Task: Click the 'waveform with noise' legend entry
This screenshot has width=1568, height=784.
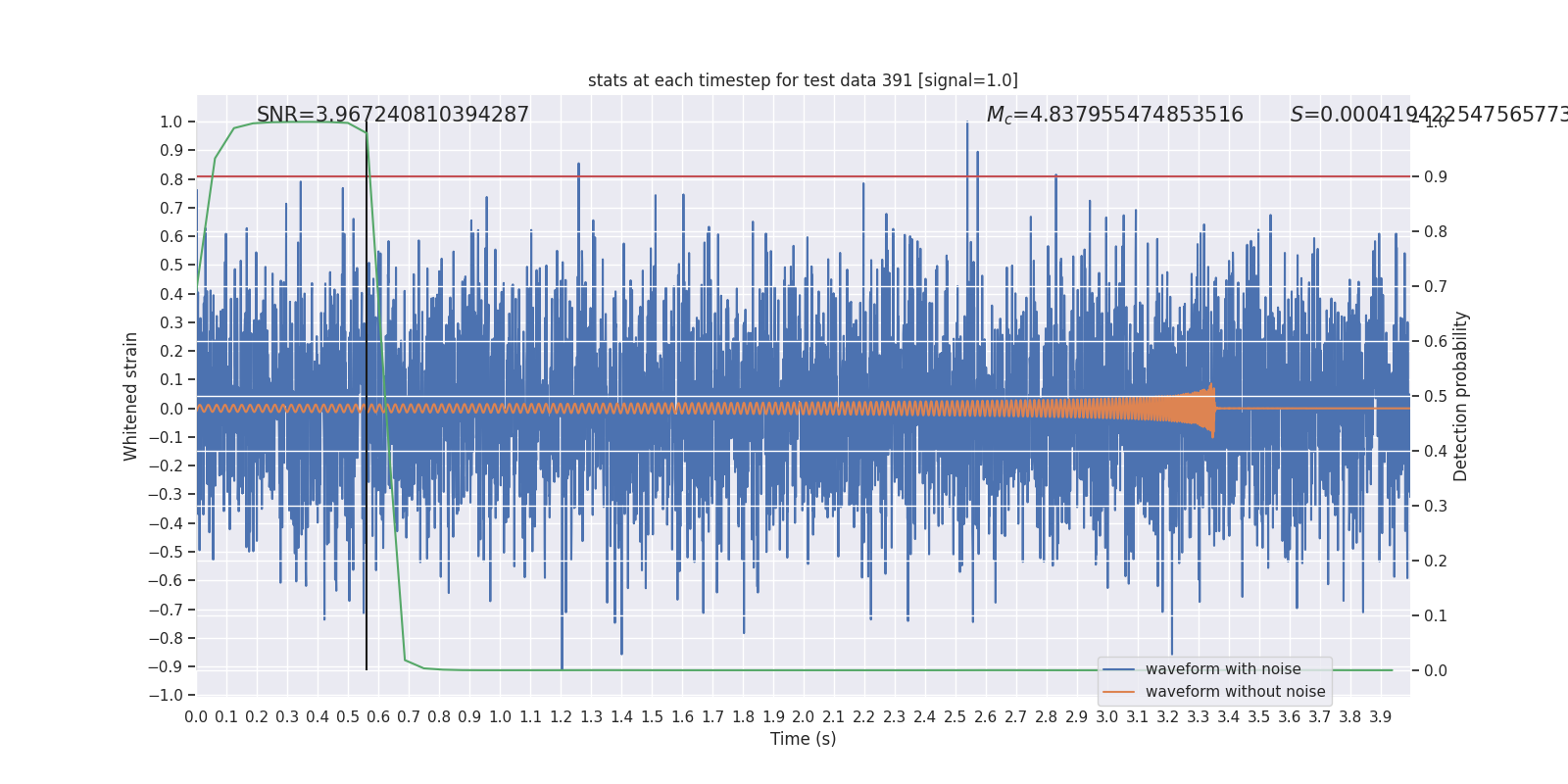Action: [1223, 669]
